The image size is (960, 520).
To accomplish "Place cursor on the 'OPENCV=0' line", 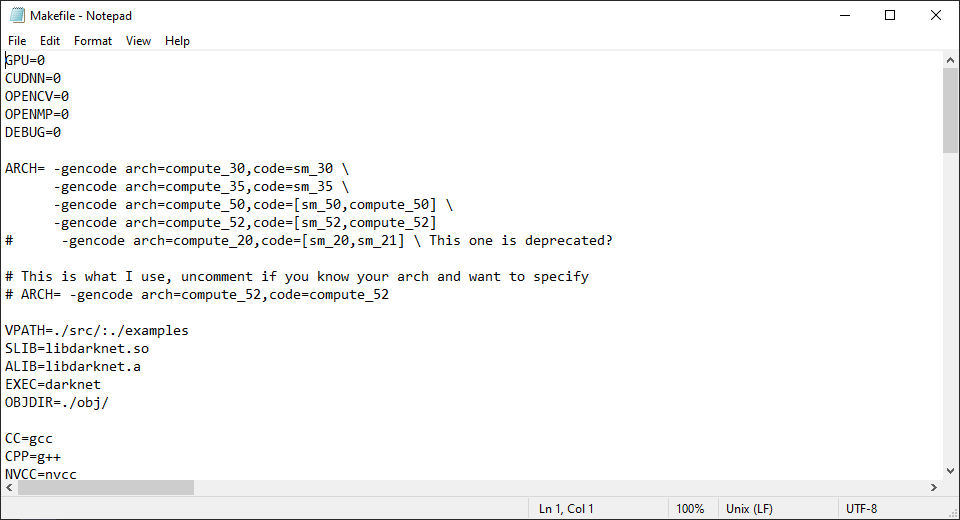I will click(x=37, y=96).
